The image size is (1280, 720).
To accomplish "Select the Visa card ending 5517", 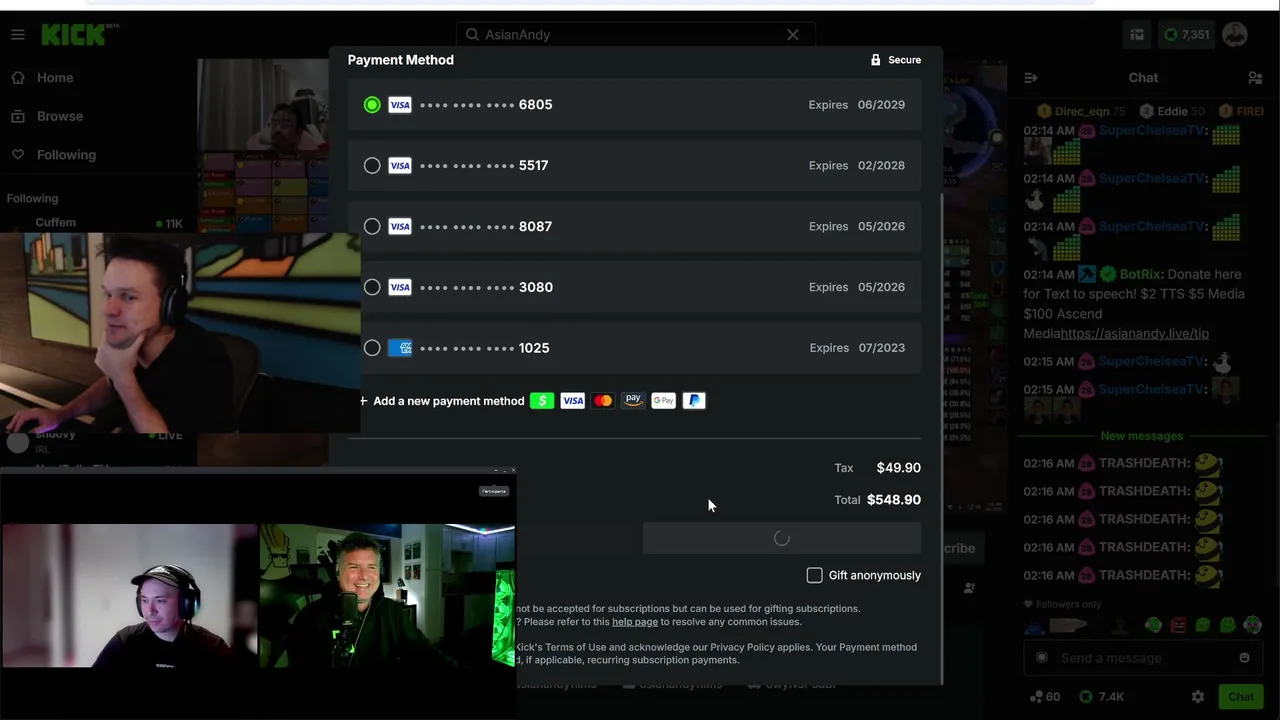I will pos(634,166).
